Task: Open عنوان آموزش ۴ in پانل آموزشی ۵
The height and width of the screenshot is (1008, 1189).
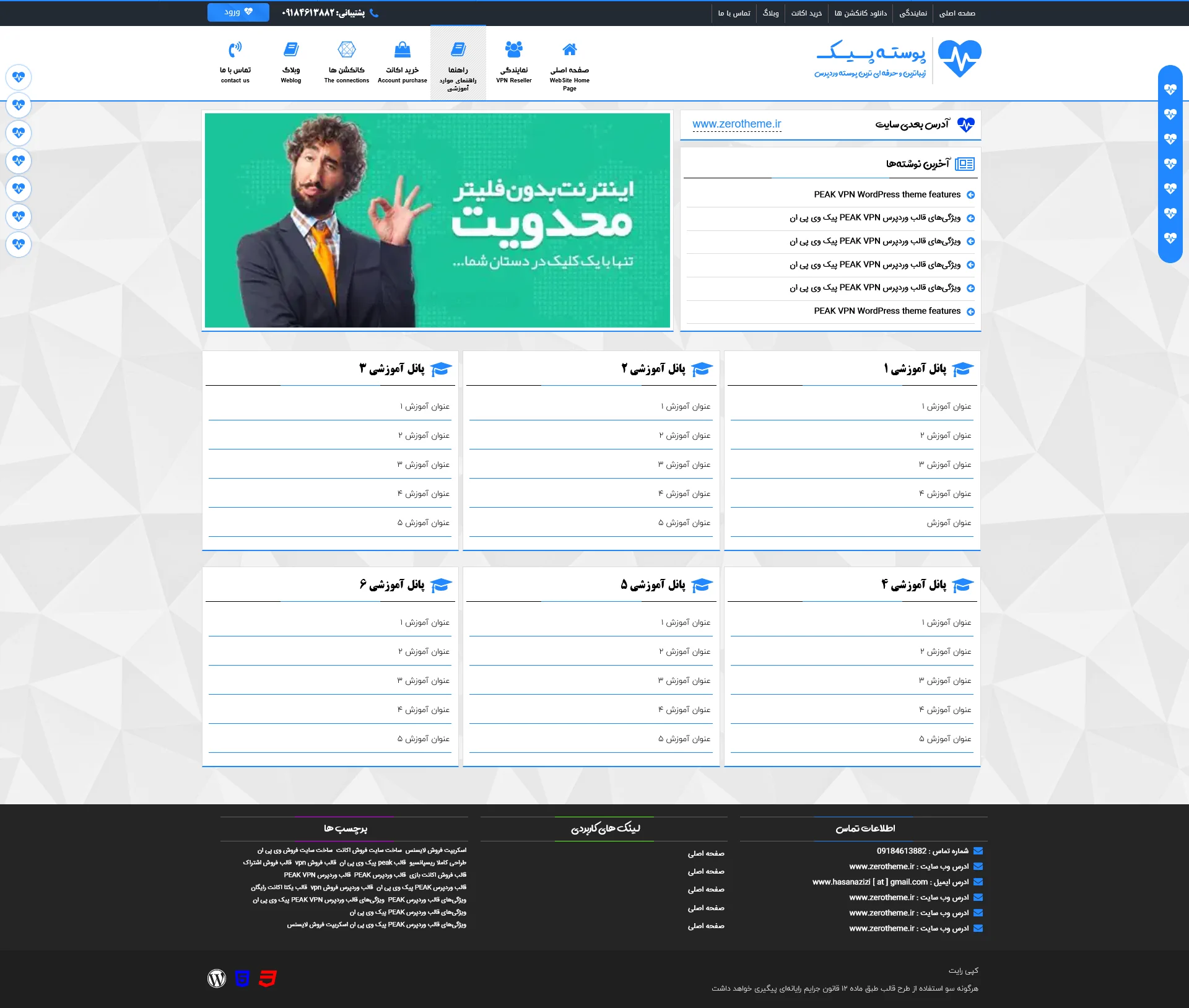Action: [684, 710]
